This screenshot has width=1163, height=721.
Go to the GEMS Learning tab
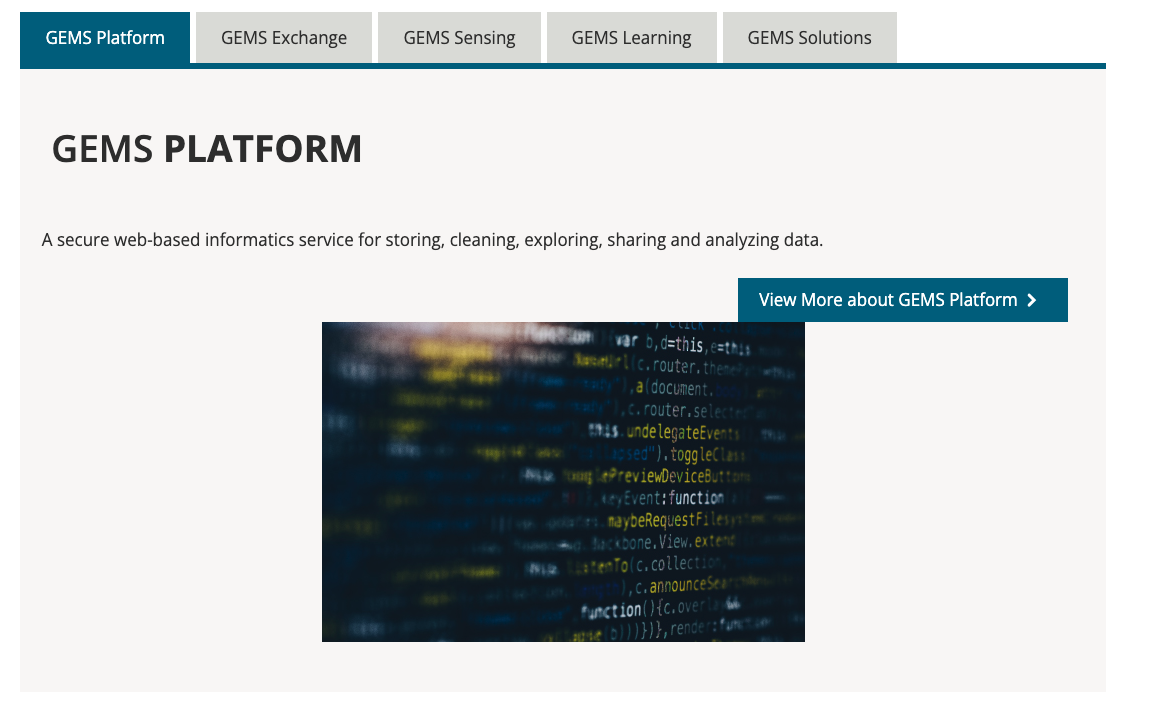point(631,38)
